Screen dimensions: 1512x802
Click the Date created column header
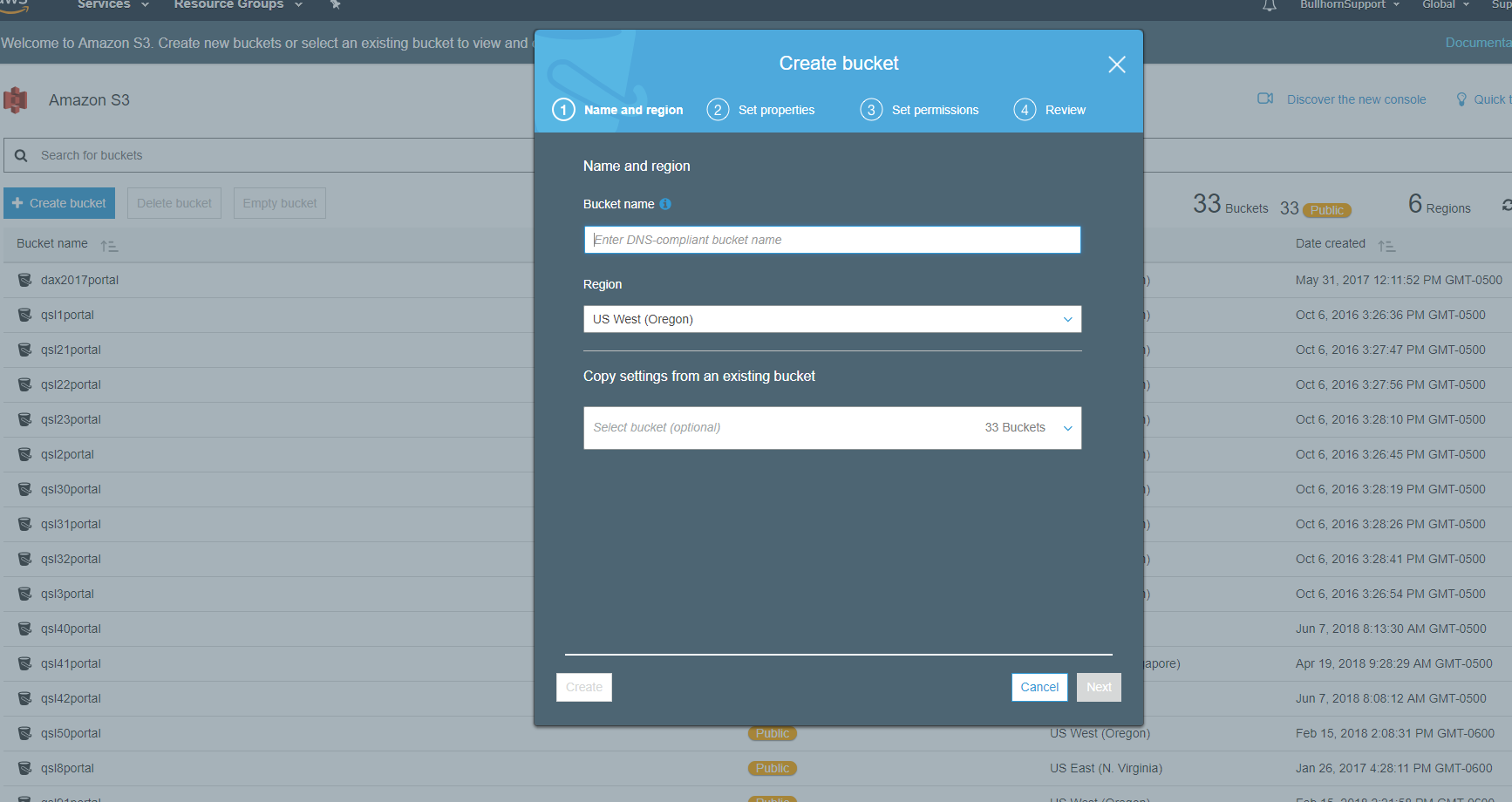click(x=1330, y=243)
